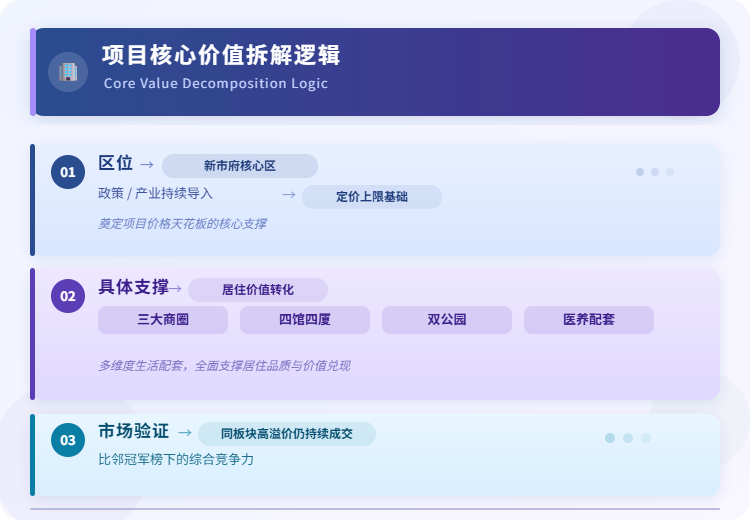Click the 03 number badge
The width and height of the screenshot is (750, 520).
pos(68,440)
